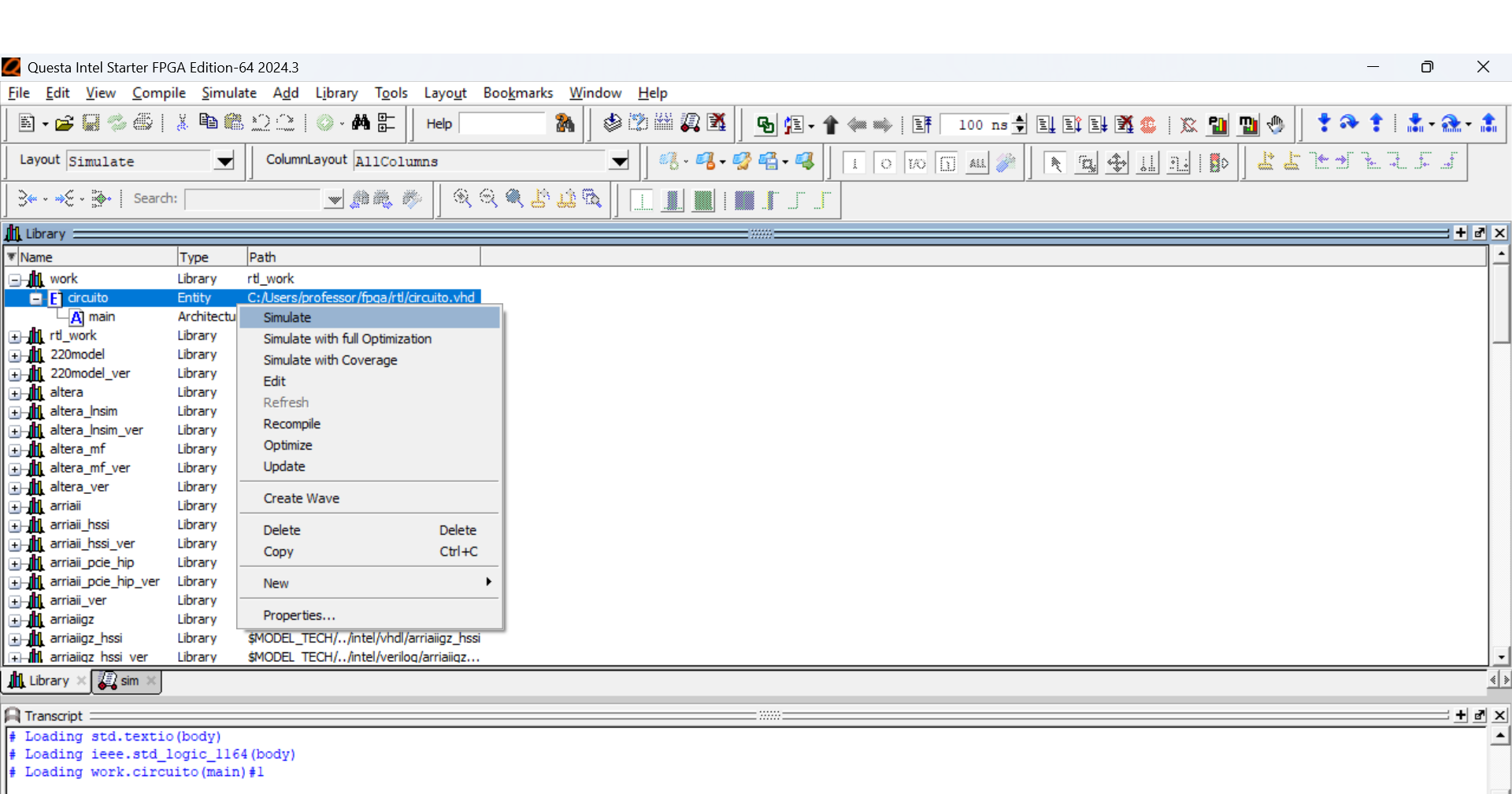The height and width of the screenshot is (794, 1512).
Task: Click the Restart simulation icon
Action: point(921,124)
